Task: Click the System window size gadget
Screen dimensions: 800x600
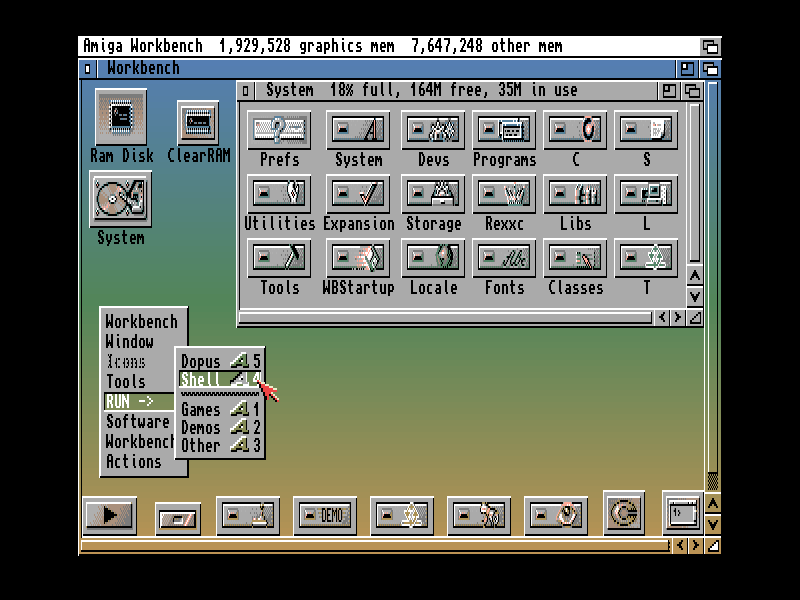Action: (695, 317)
